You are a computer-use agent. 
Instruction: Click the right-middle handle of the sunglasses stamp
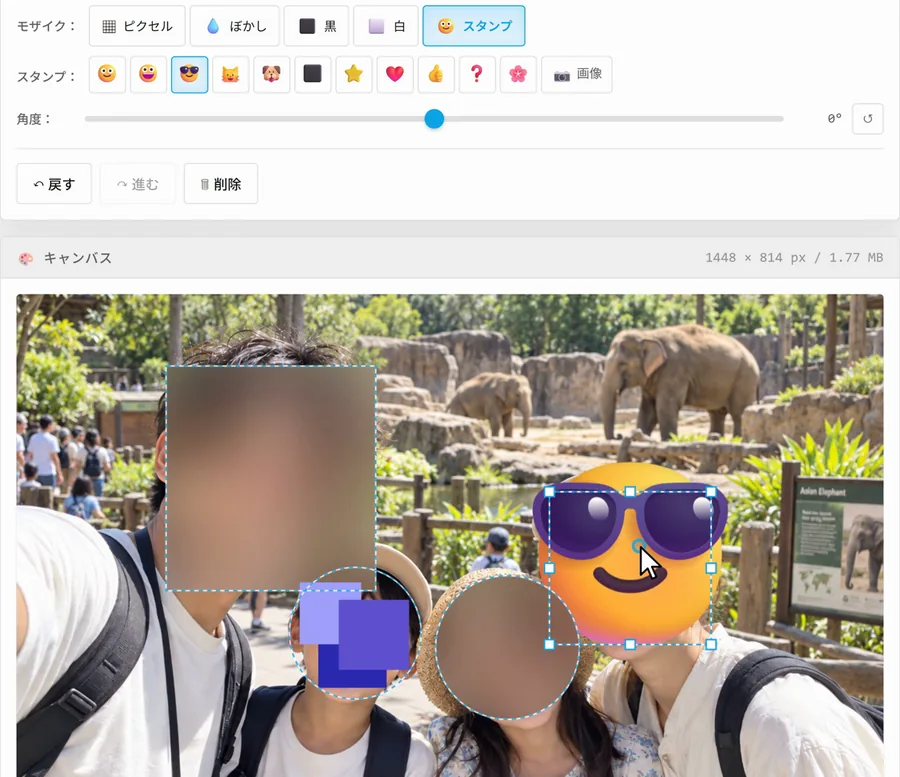(x=711, y=568)
